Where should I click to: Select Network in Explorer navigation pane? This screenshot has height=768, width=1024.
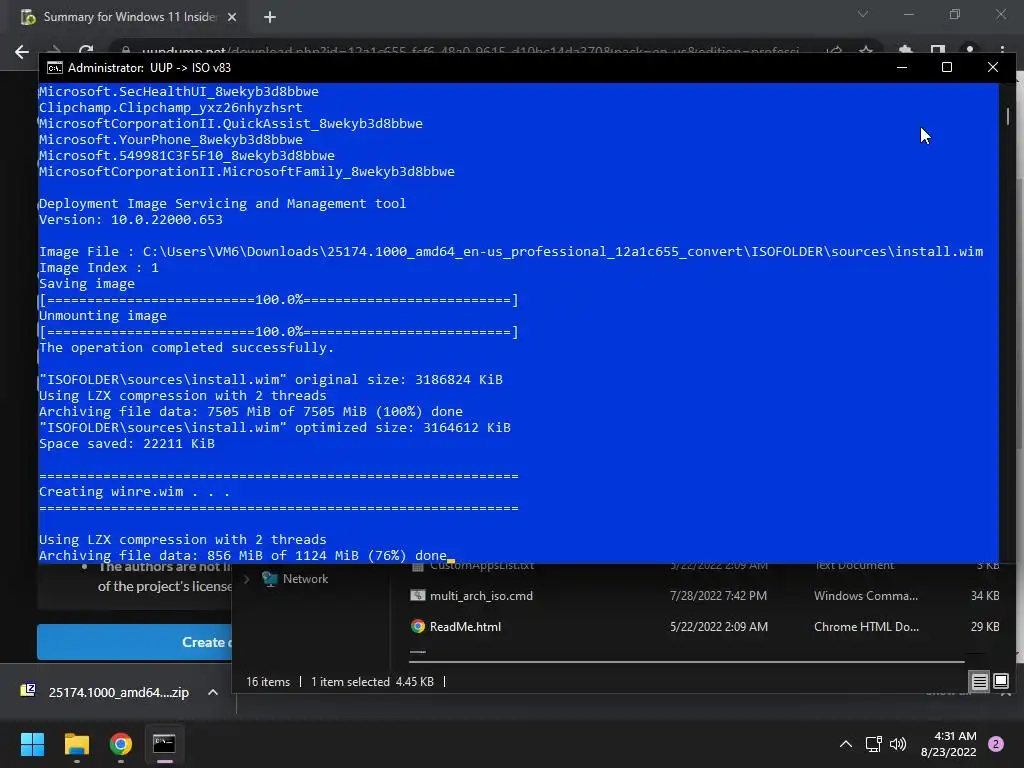click(x=305, y=579)
